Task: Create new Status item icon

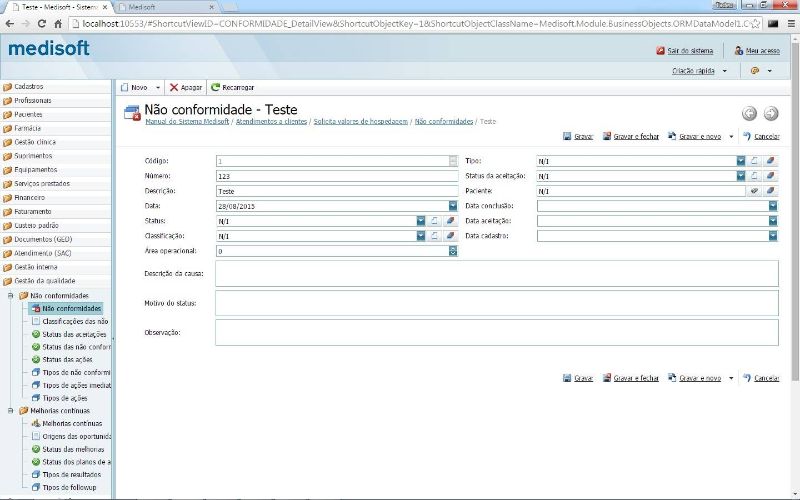Action: tap(434, 221)
